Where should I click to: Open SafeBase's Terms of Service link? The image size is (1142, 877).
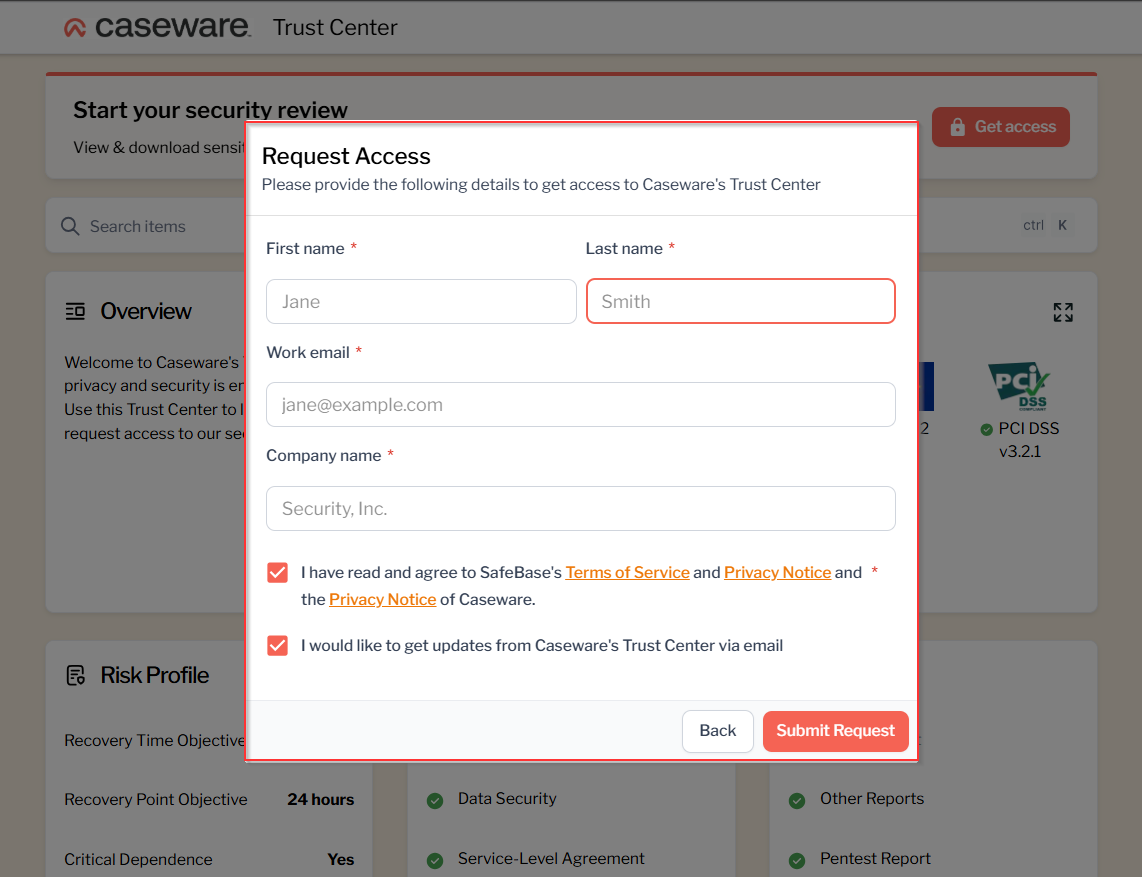627,573
